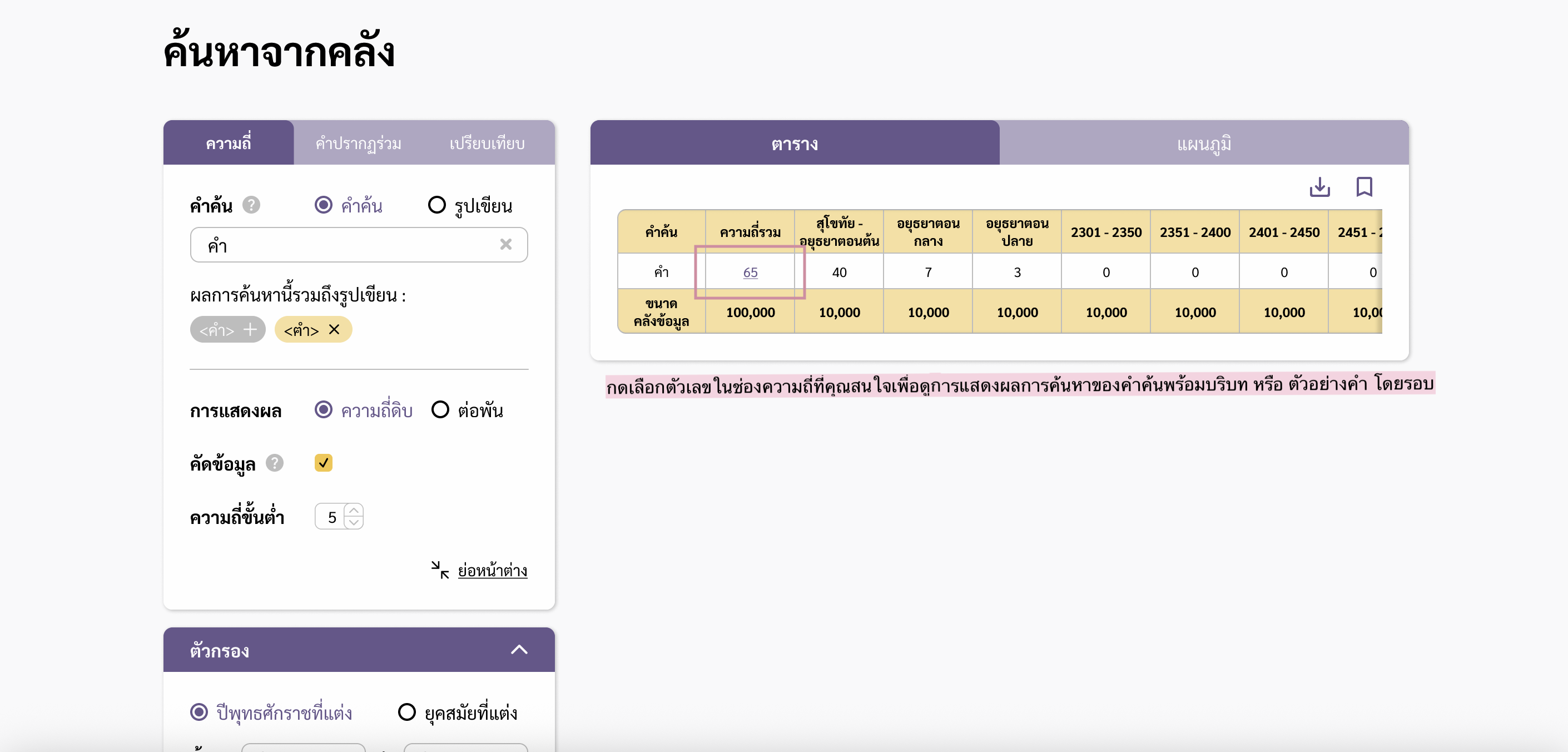Uncheck the คัดข้อมูล checkbox

[323, 463]
